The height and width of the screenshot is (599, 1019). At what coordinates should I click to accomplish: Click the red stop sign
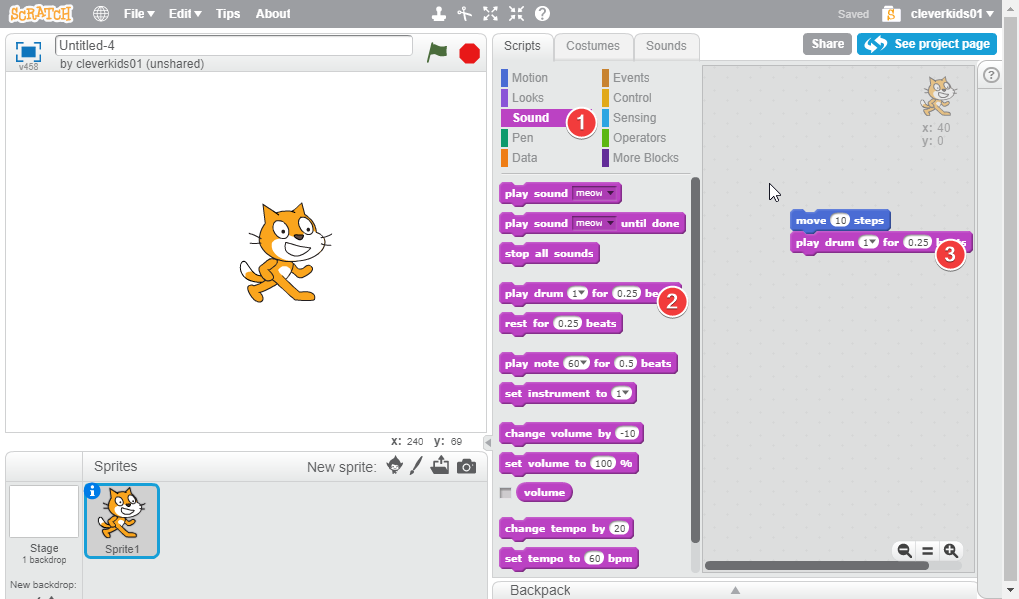pyautogui.click(x=469, y=53)
